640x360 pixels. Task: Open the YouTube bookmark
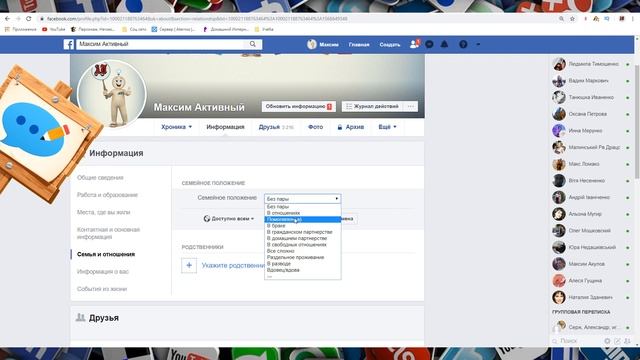53,29
